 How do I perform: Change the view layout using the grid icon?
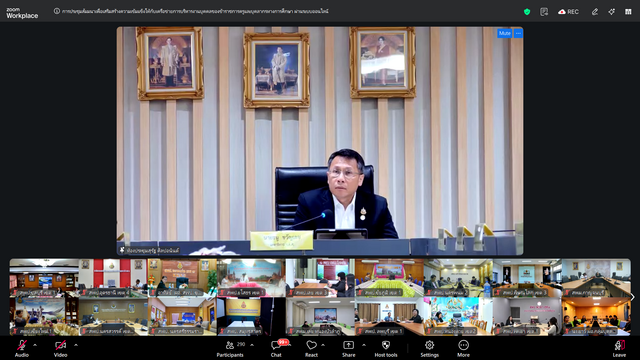[628, 12]
